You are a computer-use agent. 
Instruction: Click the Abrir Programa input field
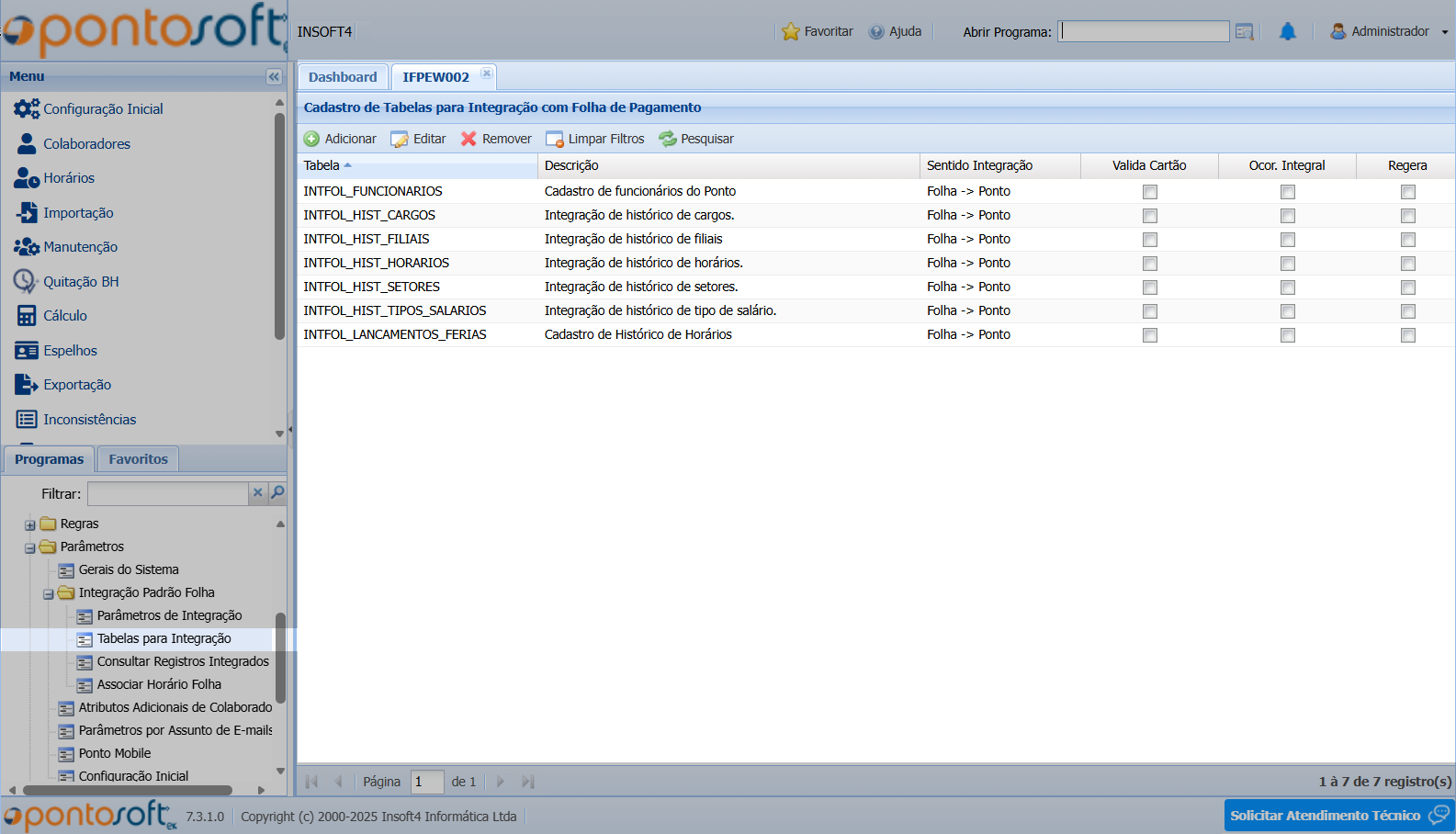point(1143,32)
